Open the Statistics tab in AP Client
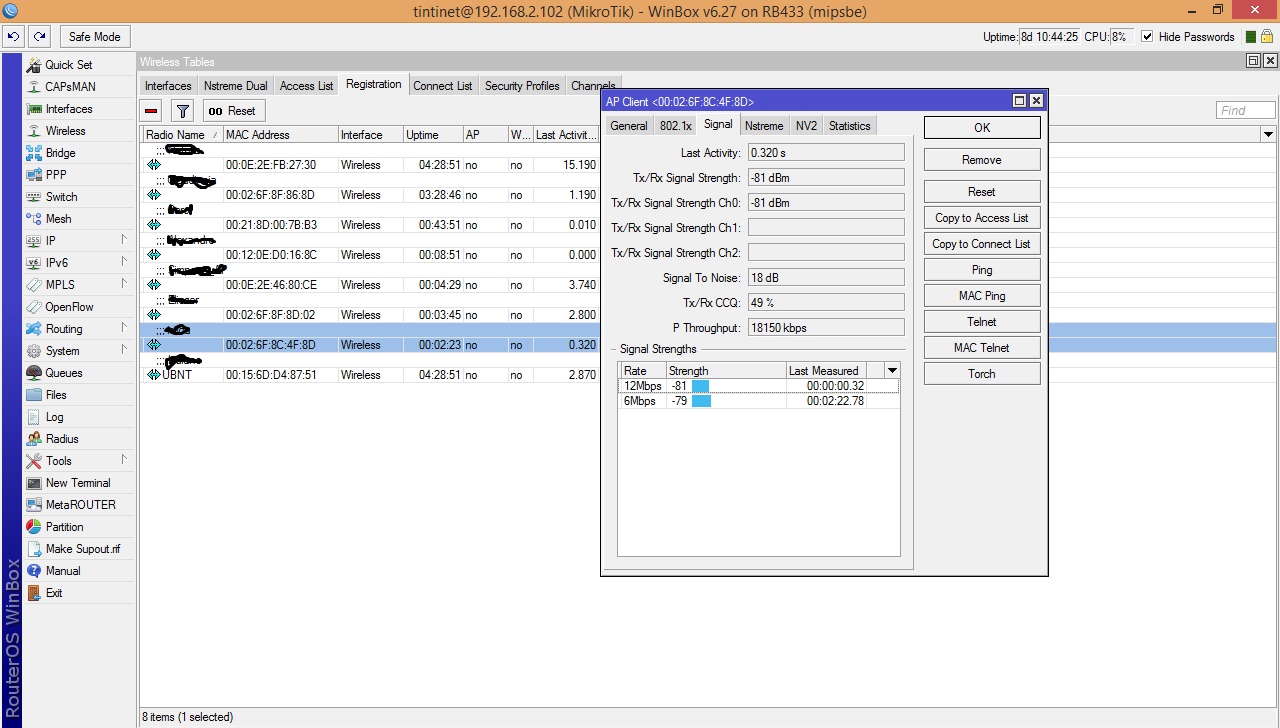The width and height of the screenshot is (1280, 728). [850, 126]
